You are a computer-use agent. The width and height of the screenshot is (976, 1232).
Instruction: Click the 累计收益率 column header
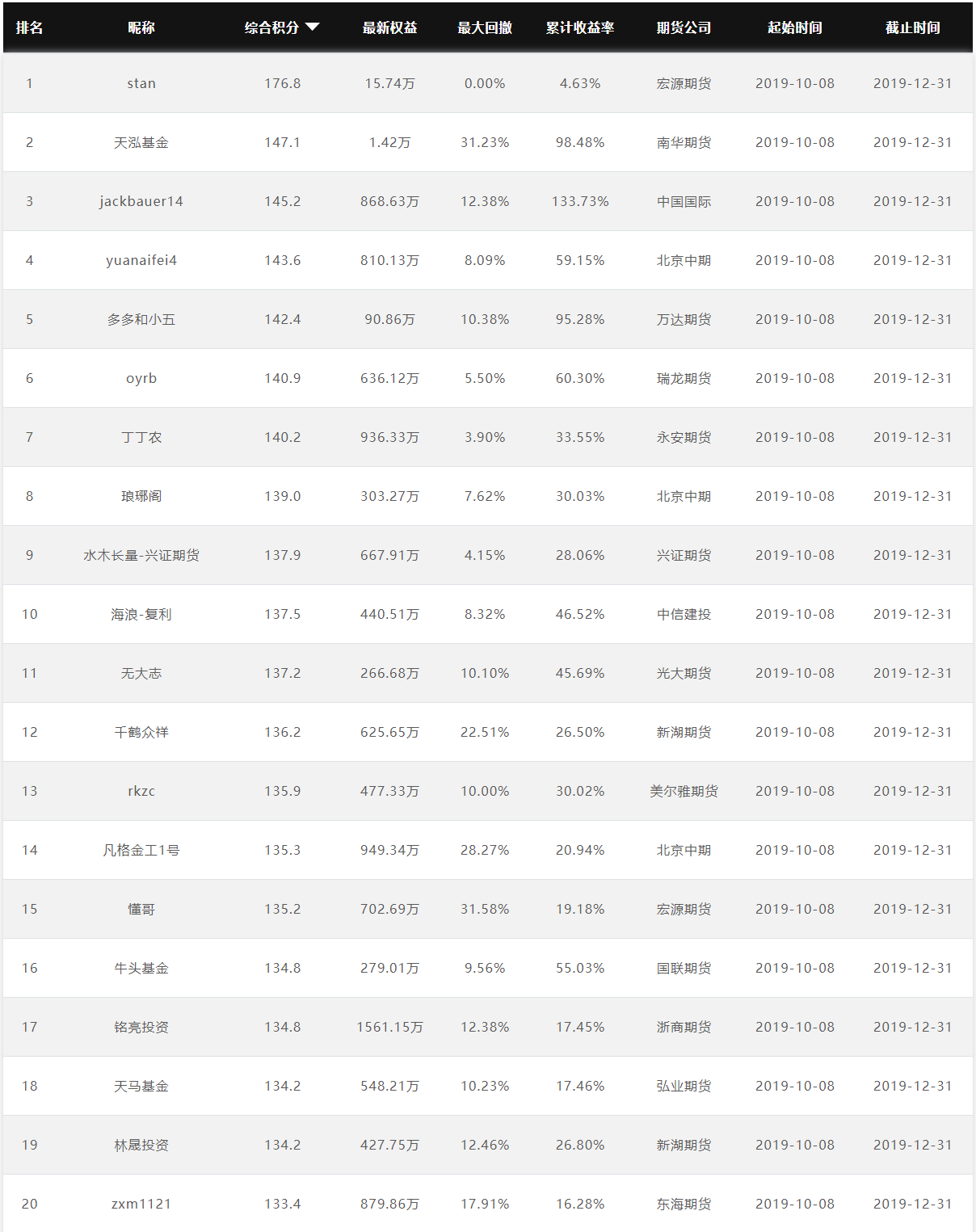coord(580,27)
